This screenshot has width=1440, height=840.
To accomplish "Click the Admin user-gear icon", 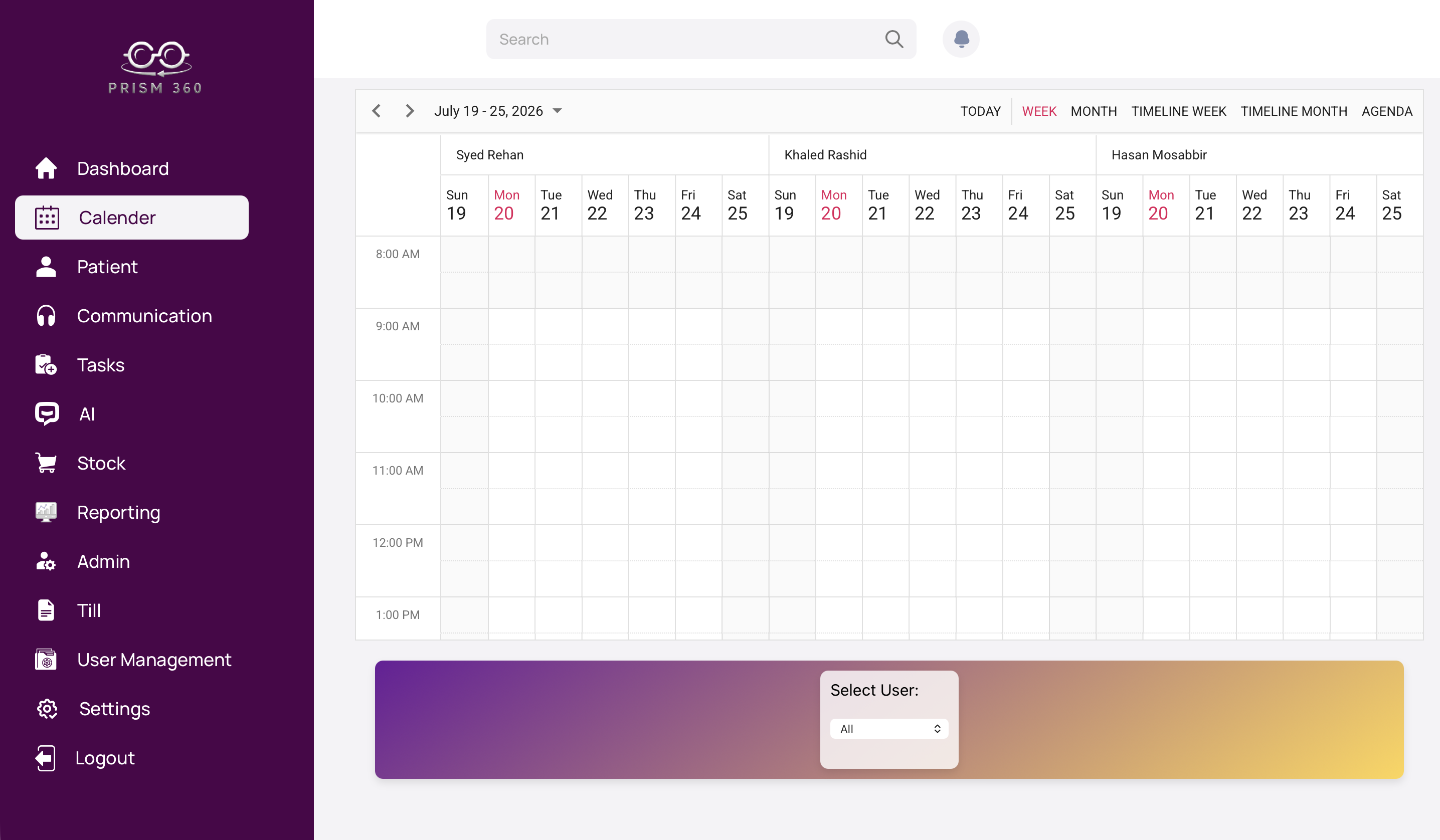I will [46, 561].
